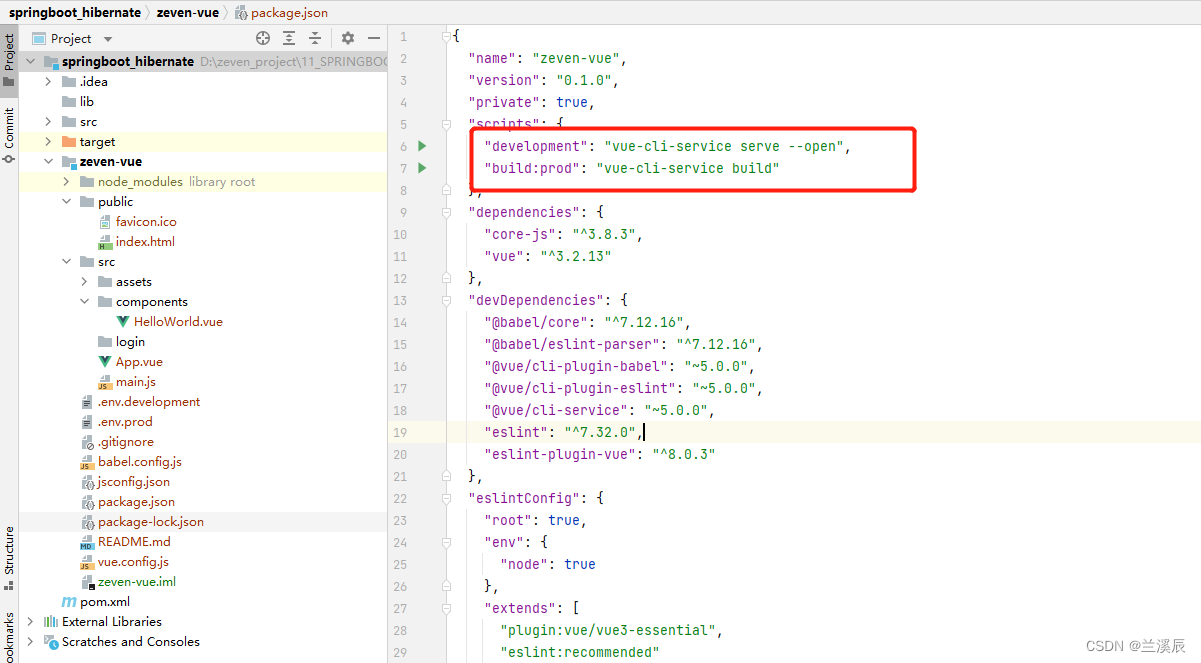
Task: Expand Scratches and Consoles node
Action: (x=30, y=641)
